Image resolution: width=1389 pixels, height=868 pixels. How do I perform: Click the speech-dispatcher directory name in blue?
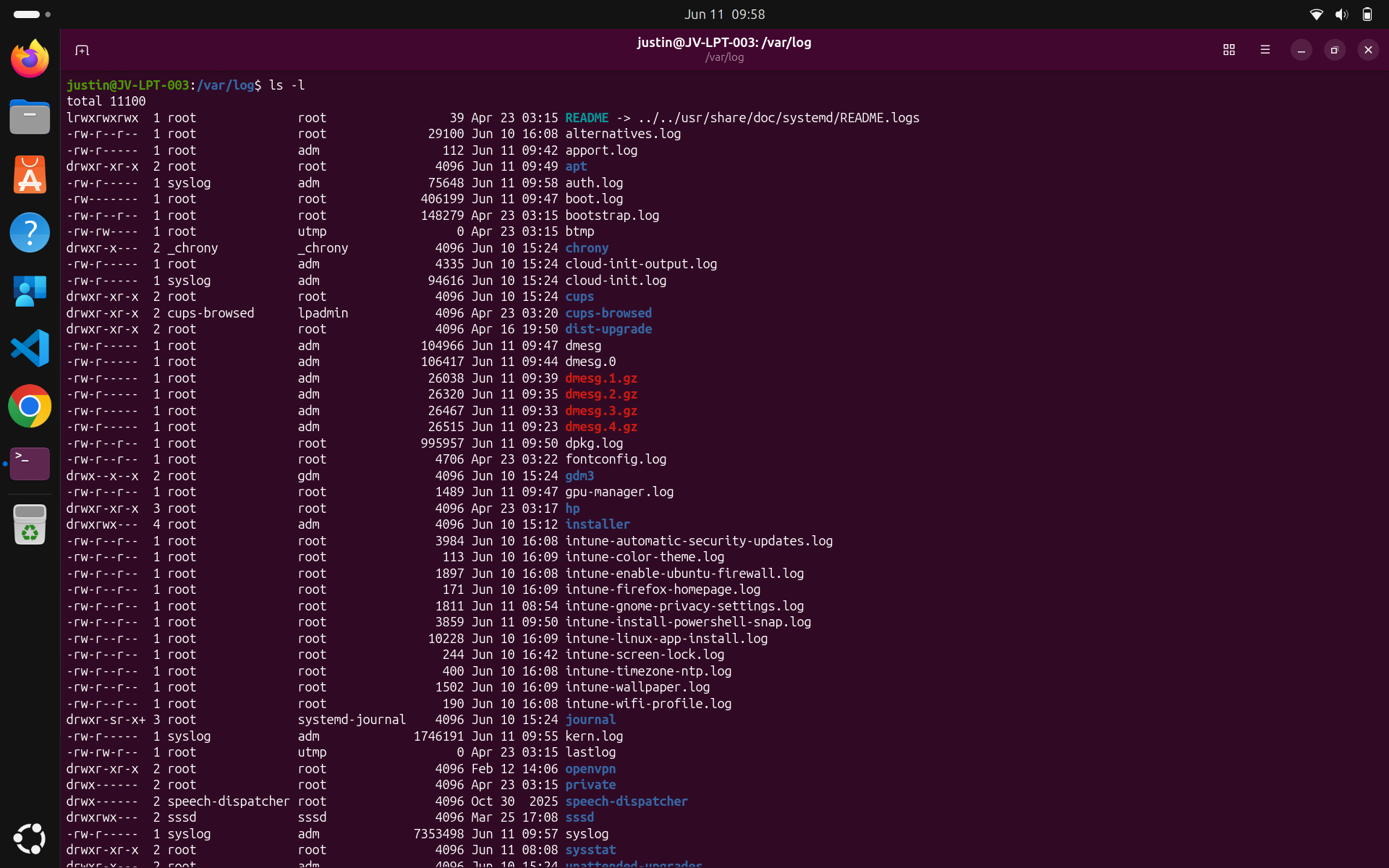[626, 801]
